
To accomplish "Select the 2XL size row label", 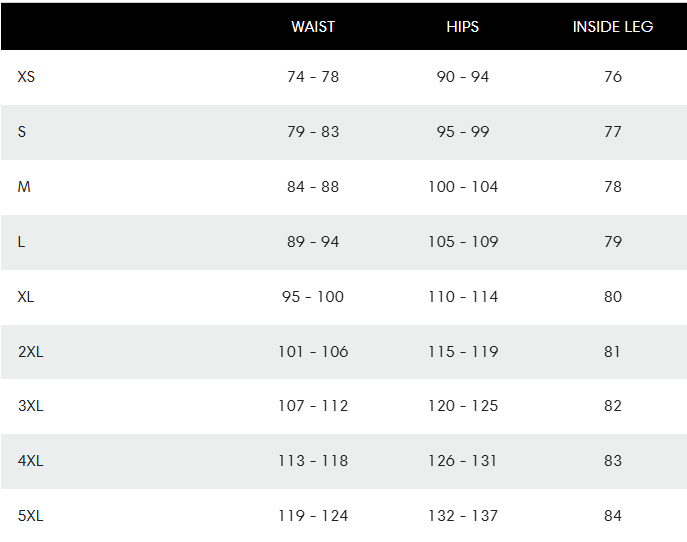I will click(x=31, y=351).
